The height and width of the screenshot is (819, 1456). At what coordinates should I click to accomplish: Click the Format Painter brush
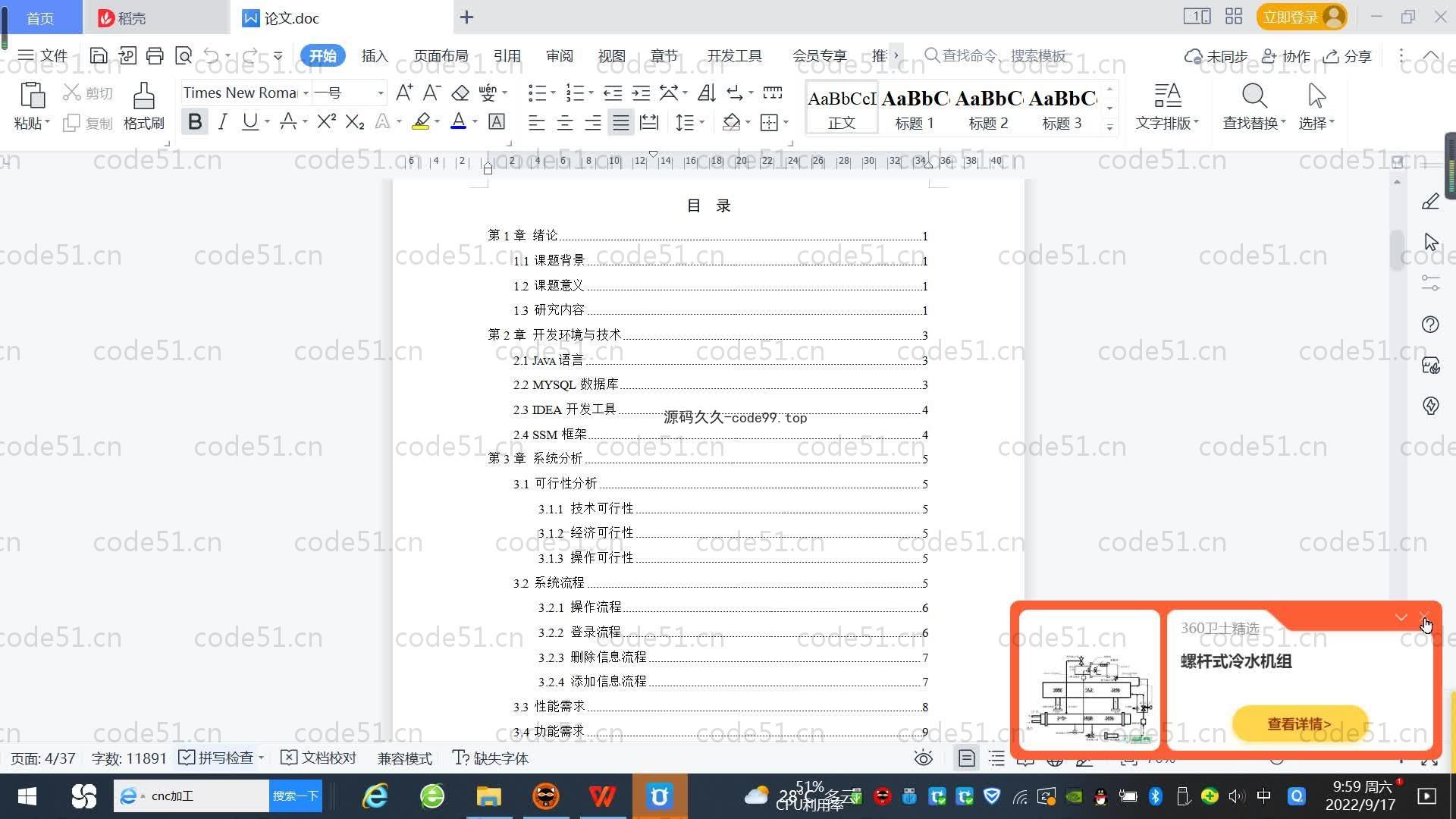point(144,106)
